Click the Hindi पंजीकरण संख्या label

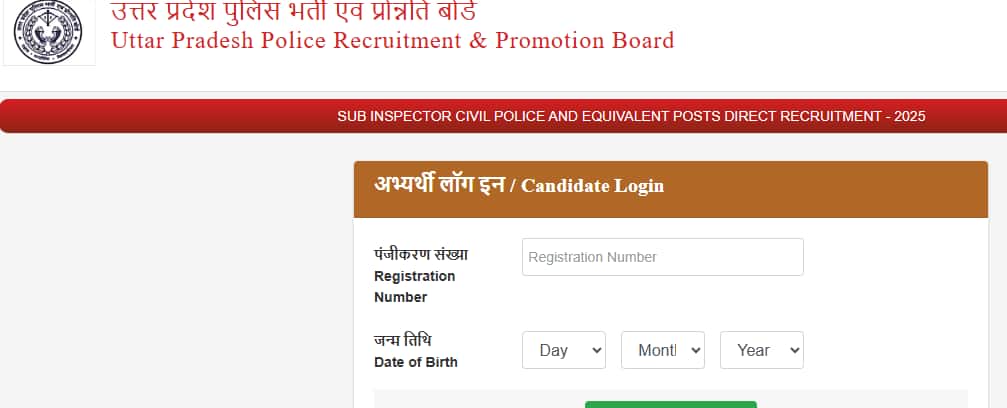point(420,254)
